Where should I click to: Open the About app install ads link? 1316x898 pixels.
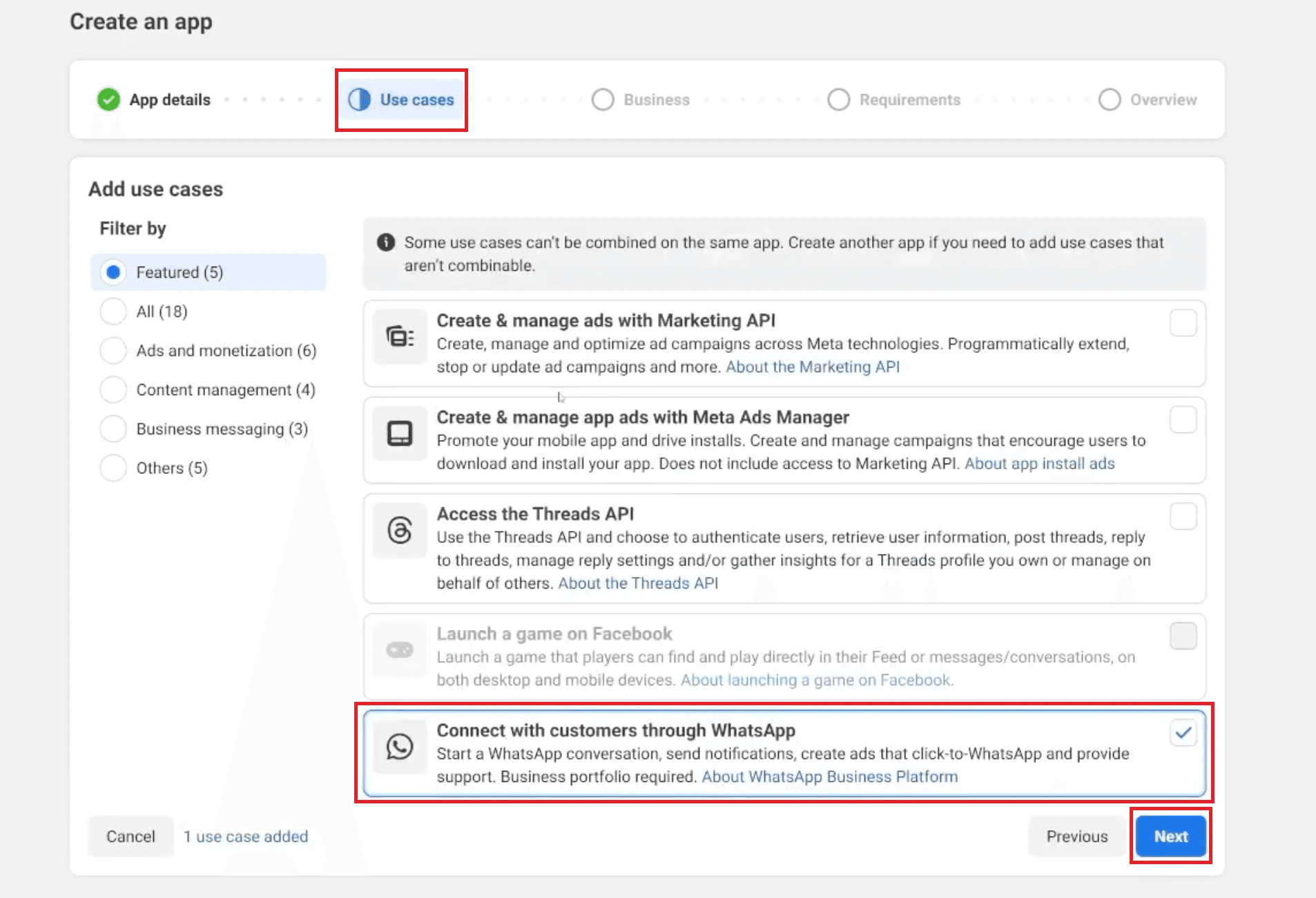(1040, 464)
